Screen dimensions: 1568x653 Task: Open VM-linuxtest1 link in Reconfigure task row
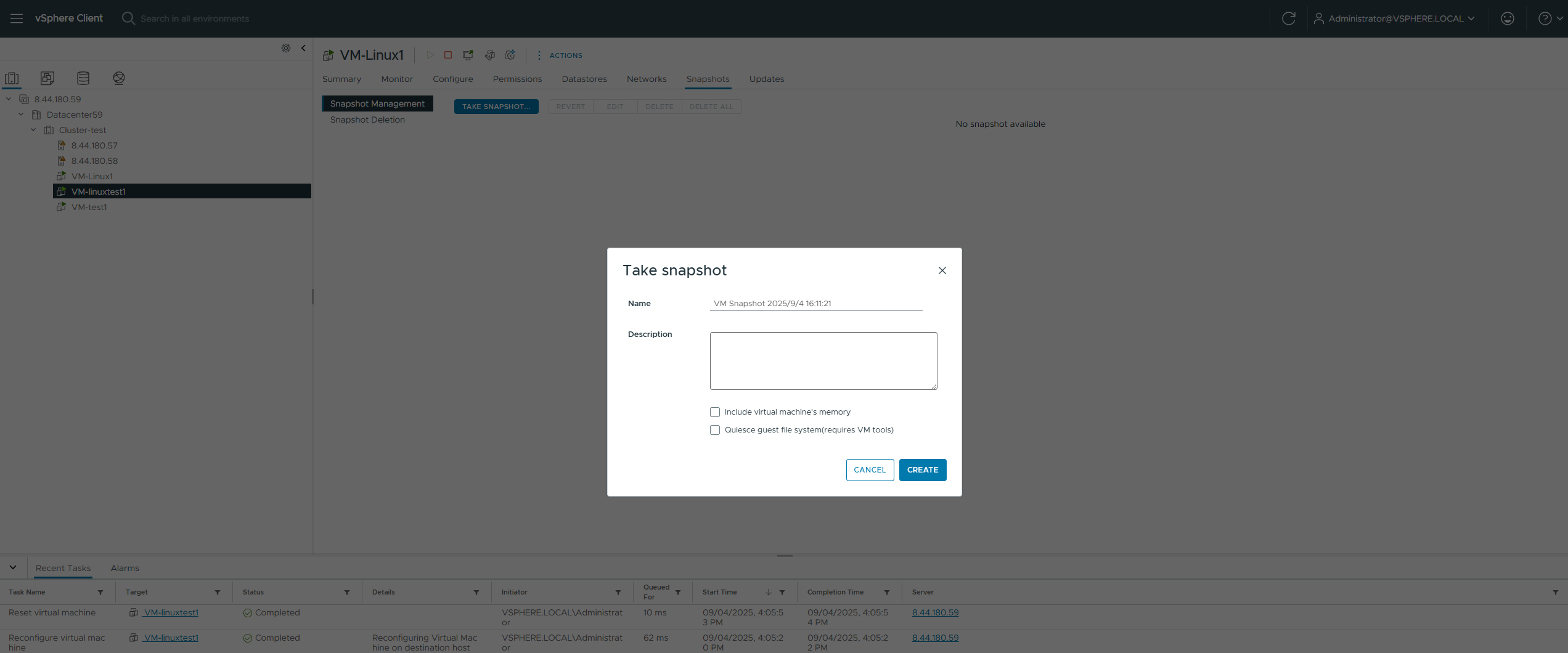(x=171, y=638)
